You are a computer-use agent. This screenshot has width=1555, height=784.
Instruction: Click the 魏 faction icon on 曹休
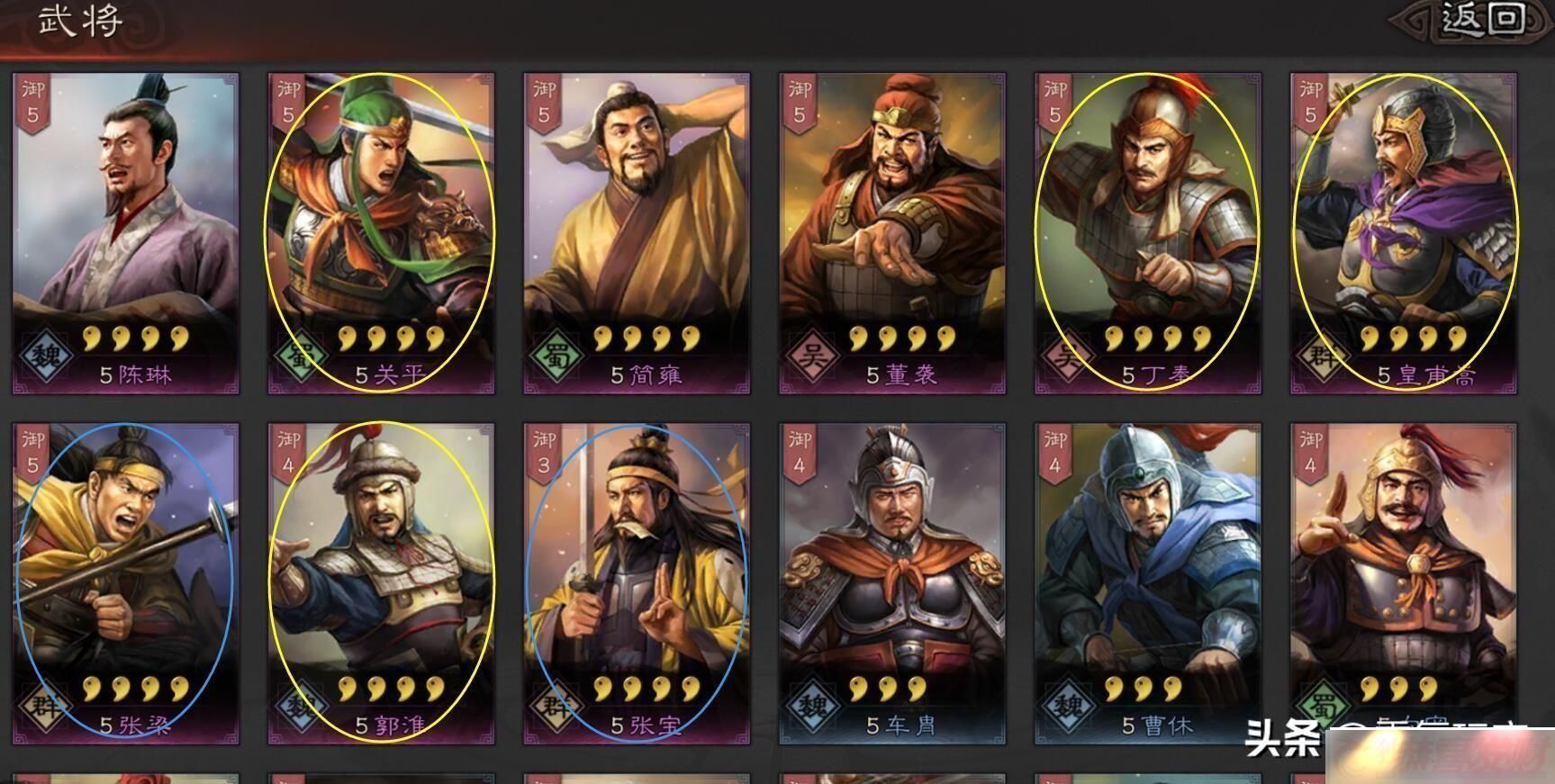click(1070, 707)
